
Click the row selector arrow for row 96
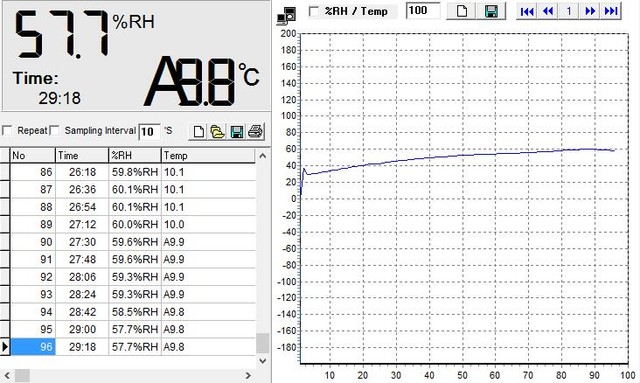[5, 347]
